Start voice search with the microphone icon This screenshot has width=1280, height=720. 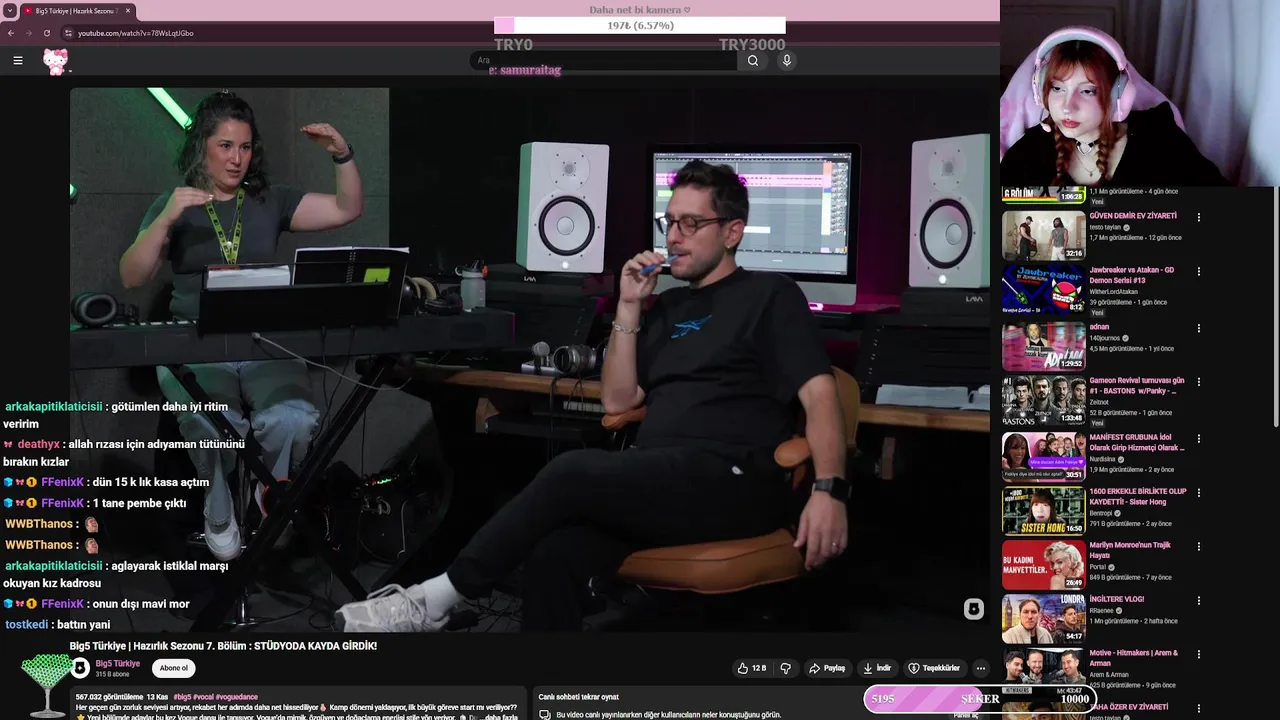(787, 60)
